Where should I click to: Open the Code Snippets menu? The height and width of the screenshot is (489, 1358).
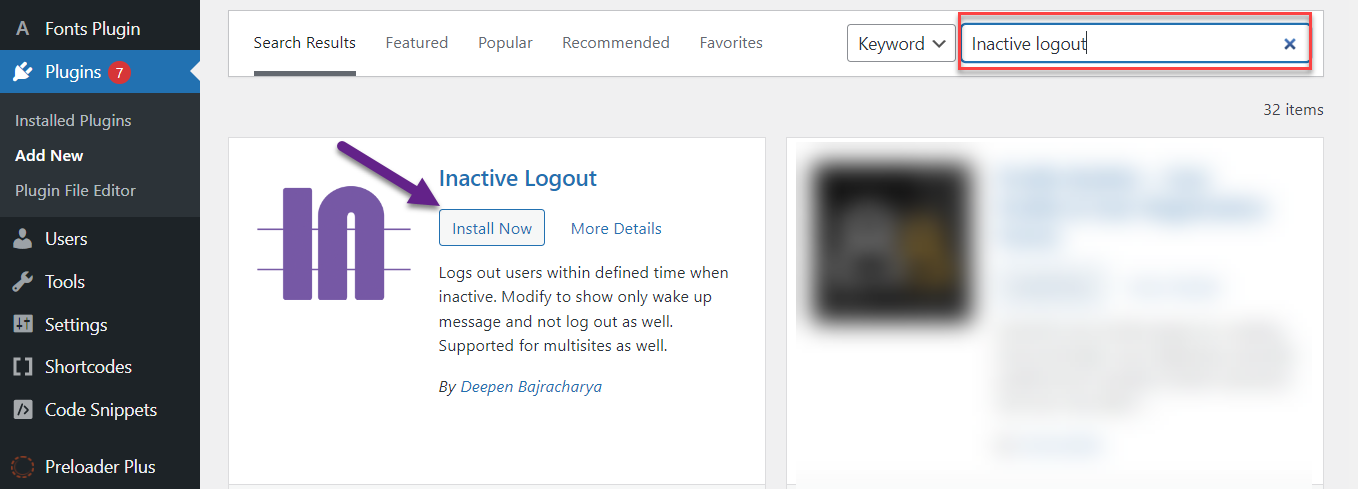pos(100,410)
